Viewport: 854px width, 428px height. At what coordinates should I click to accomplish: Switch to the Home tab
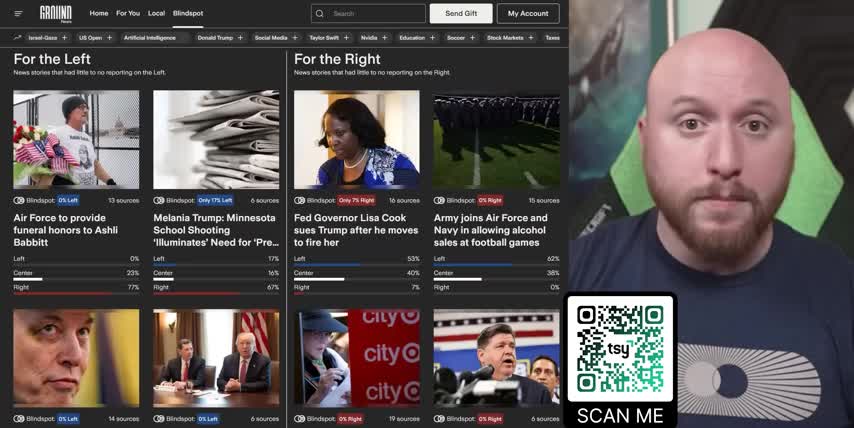click(99, 14)
